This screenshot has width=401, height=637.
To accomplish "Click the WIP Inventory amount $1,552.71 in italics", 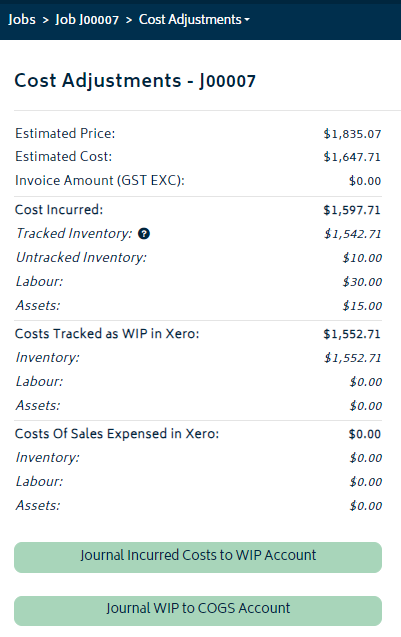I will [x=353, y=358].
